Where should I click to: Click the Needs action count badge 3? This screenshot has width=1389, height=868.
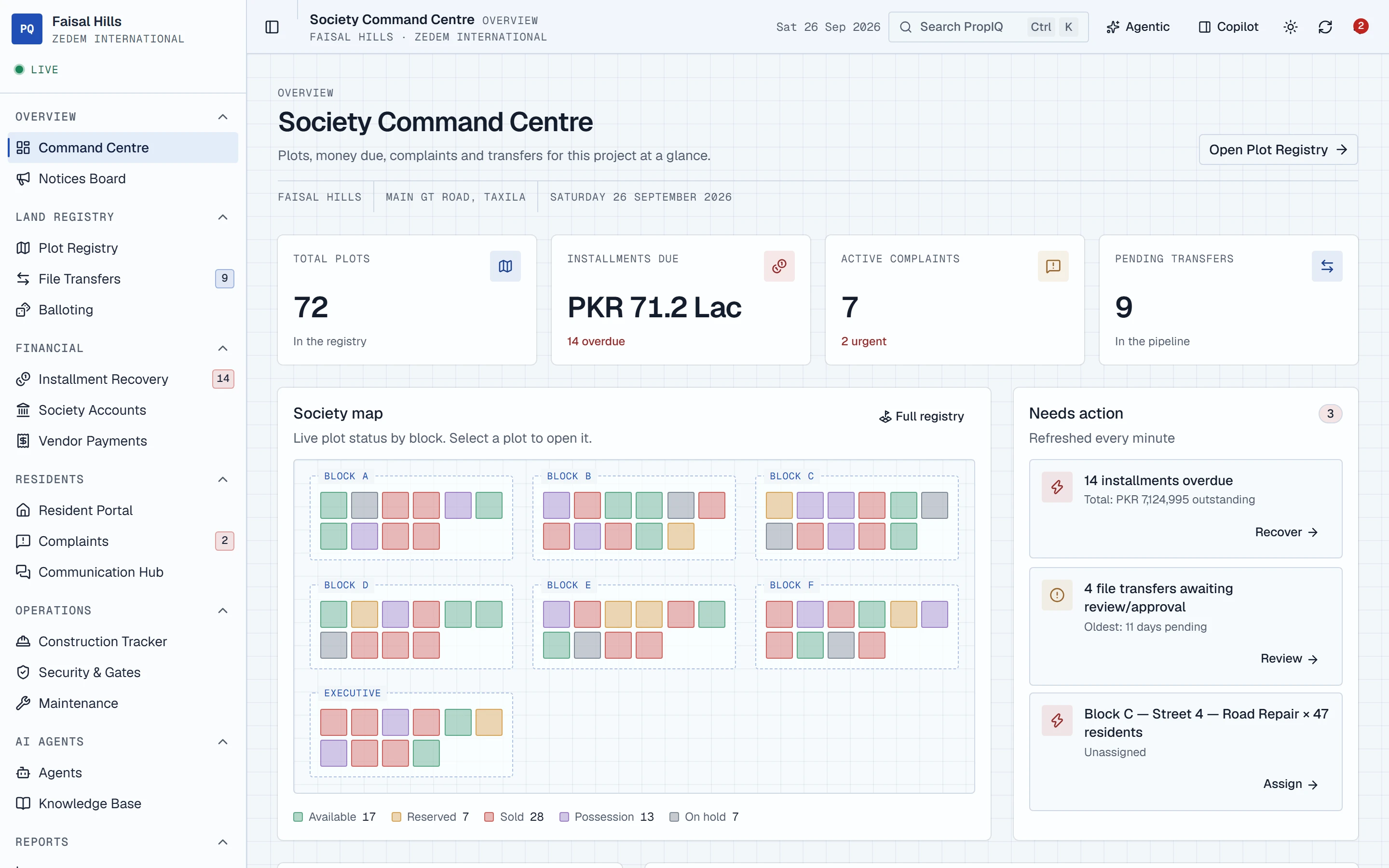(x=1330, y=414)
